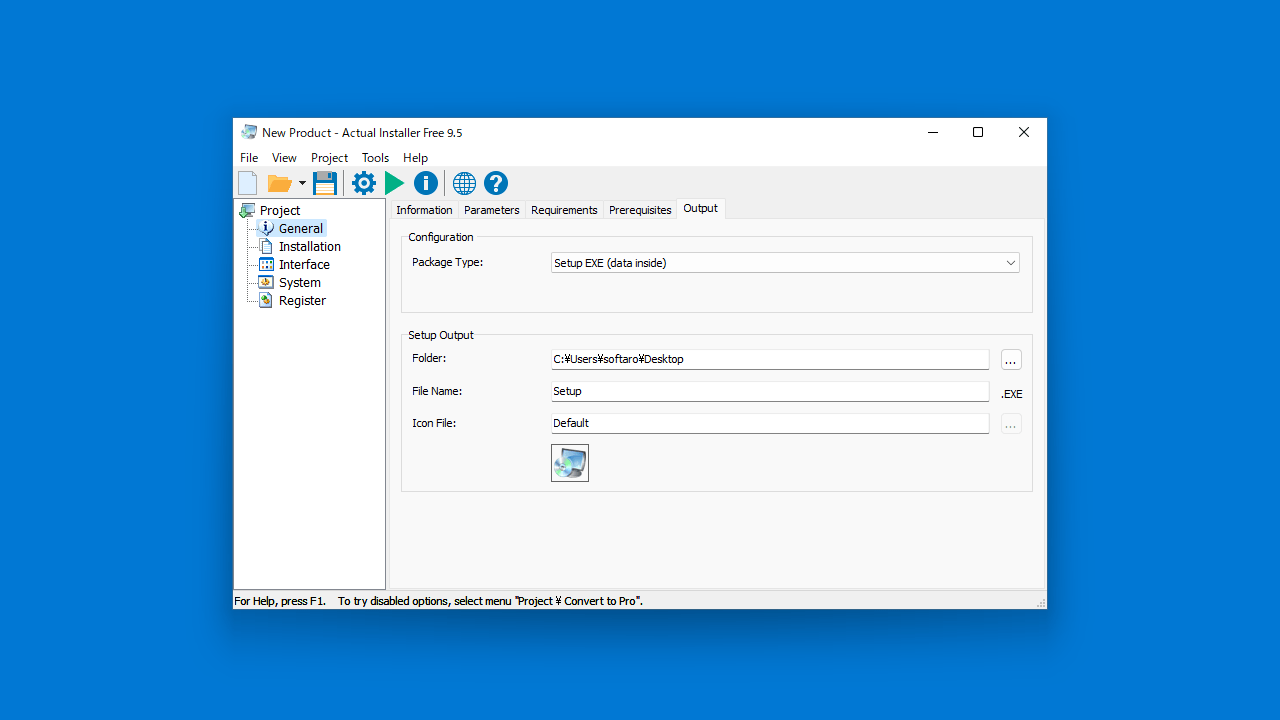Click the .EXE extension label
Image resolution: width=1280 pixels, height=720 pixels.
[x=1011, y=394]
